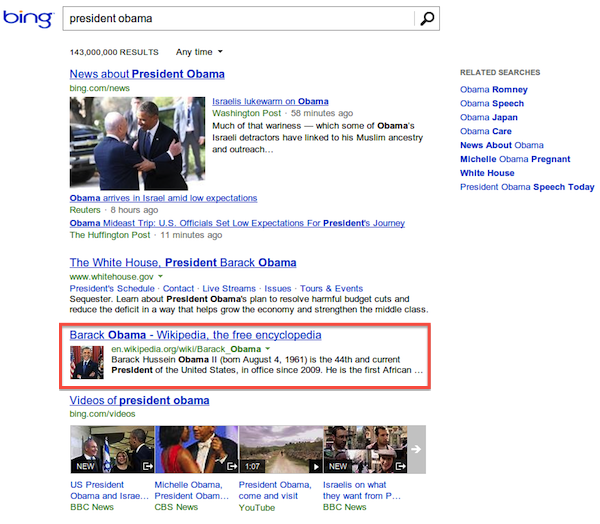Open the Tours & Events sitelink
Screen dimensions: 600x524
click(x=331, y=288)
